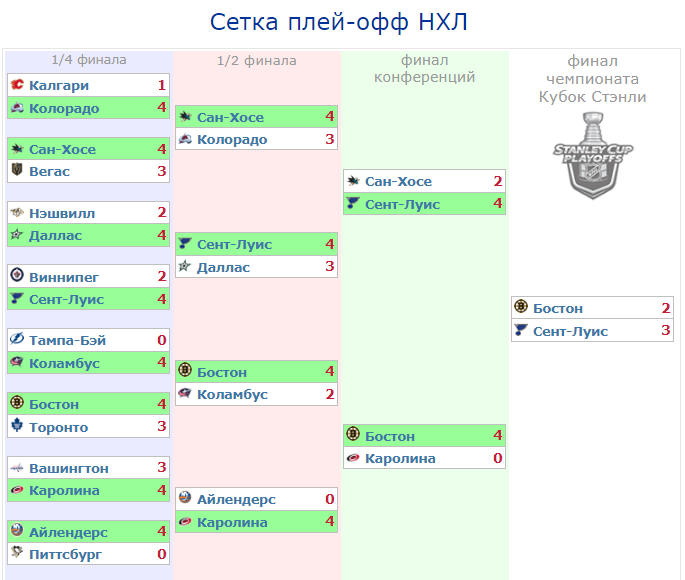685x580 pixels.
Task: Select the Вашингтон team name
Action: 69,468
